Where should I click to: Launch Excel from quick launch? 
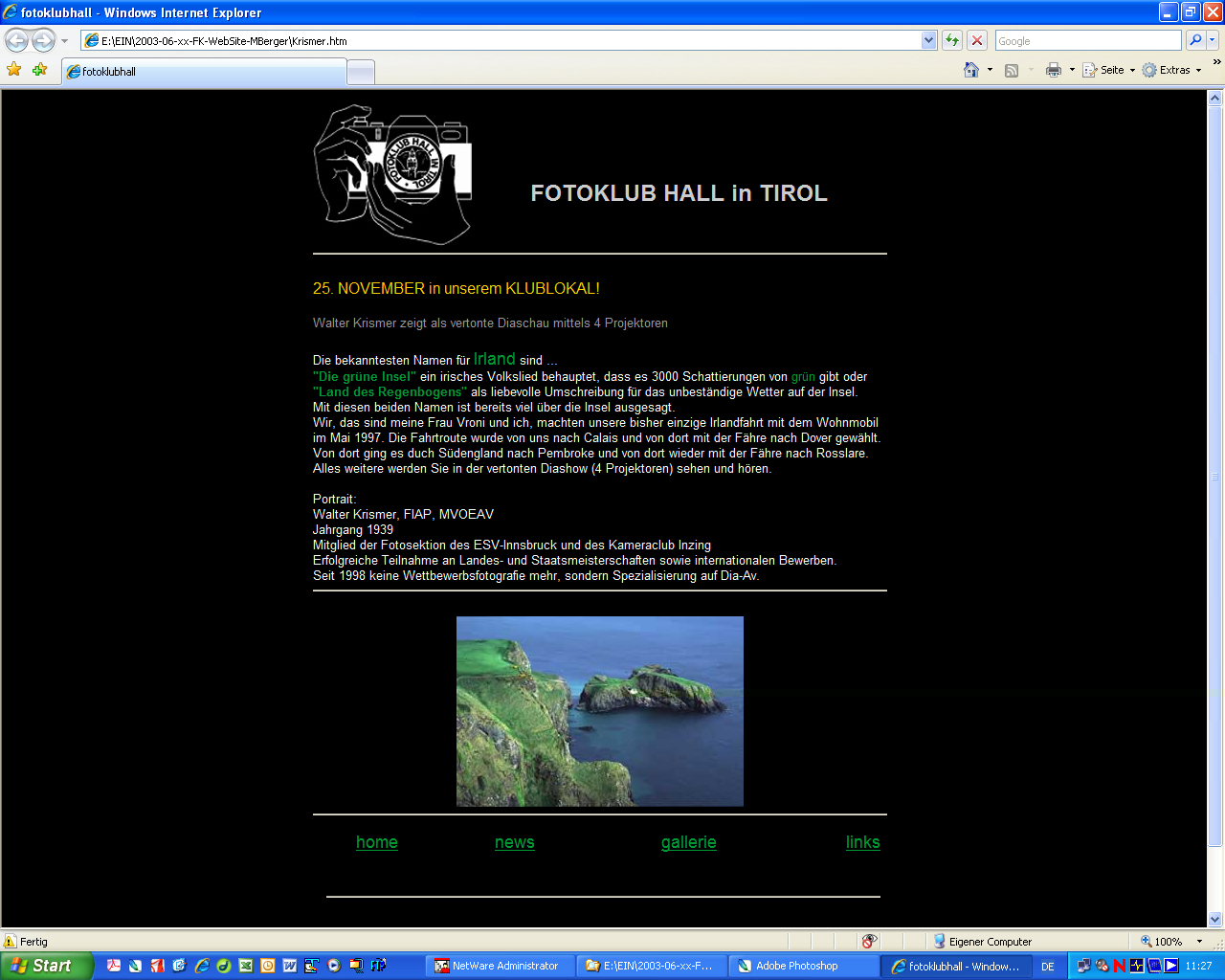click(246, 966)
